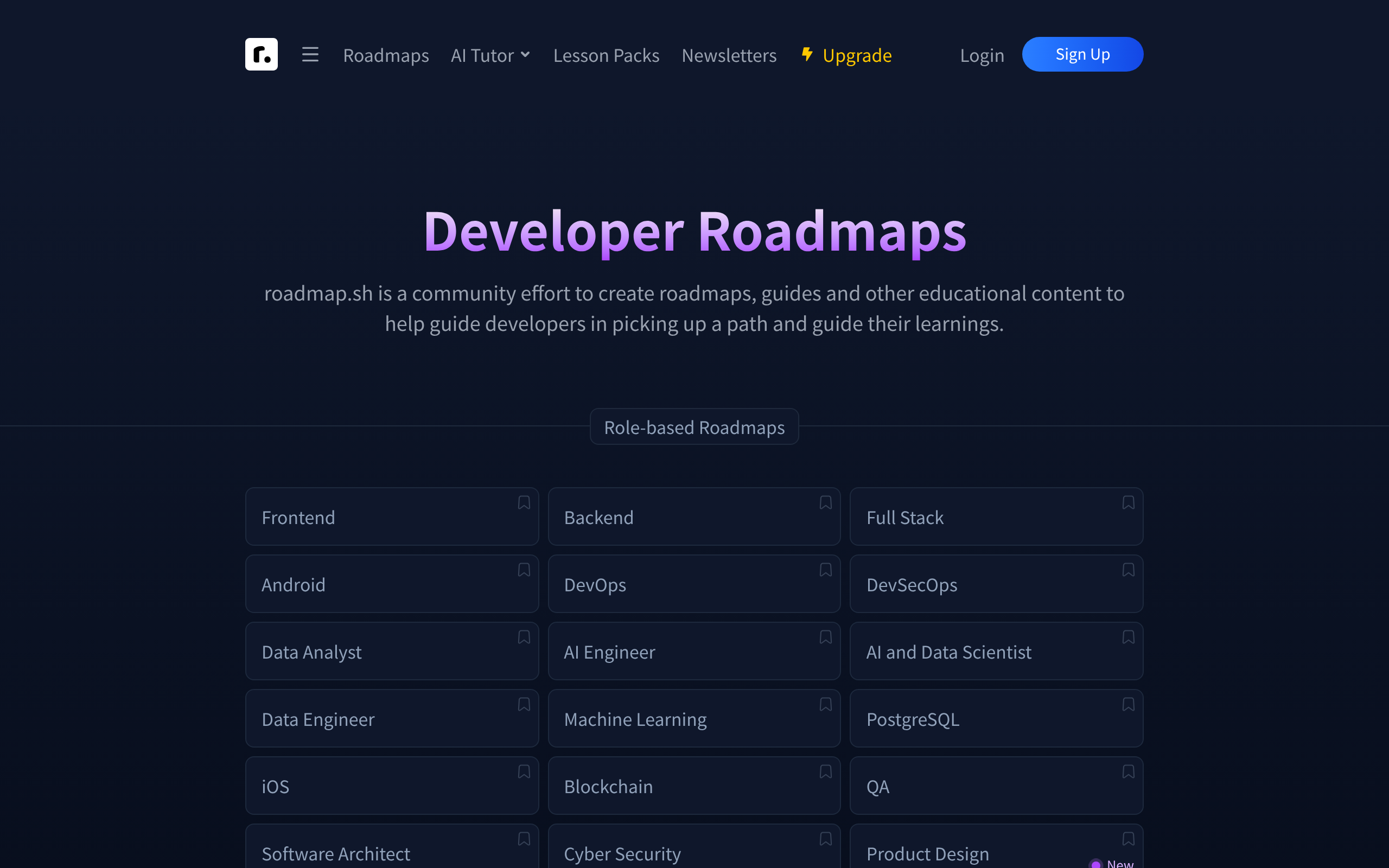
Task: Open the Machine Learning roadmap card
Action: [694, 718]
